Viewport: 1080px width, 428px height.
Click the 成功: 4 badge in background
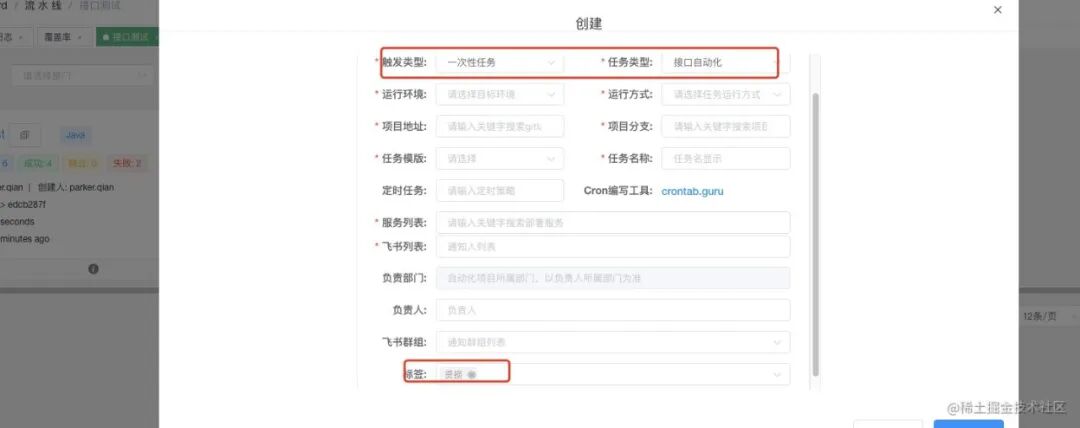38,163
